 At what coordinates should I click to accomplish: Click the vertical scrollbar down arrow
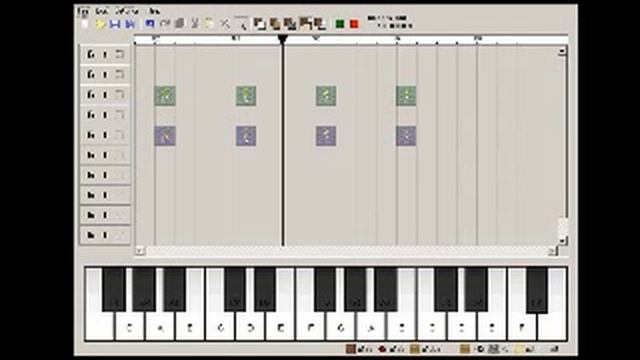point(562,241)
